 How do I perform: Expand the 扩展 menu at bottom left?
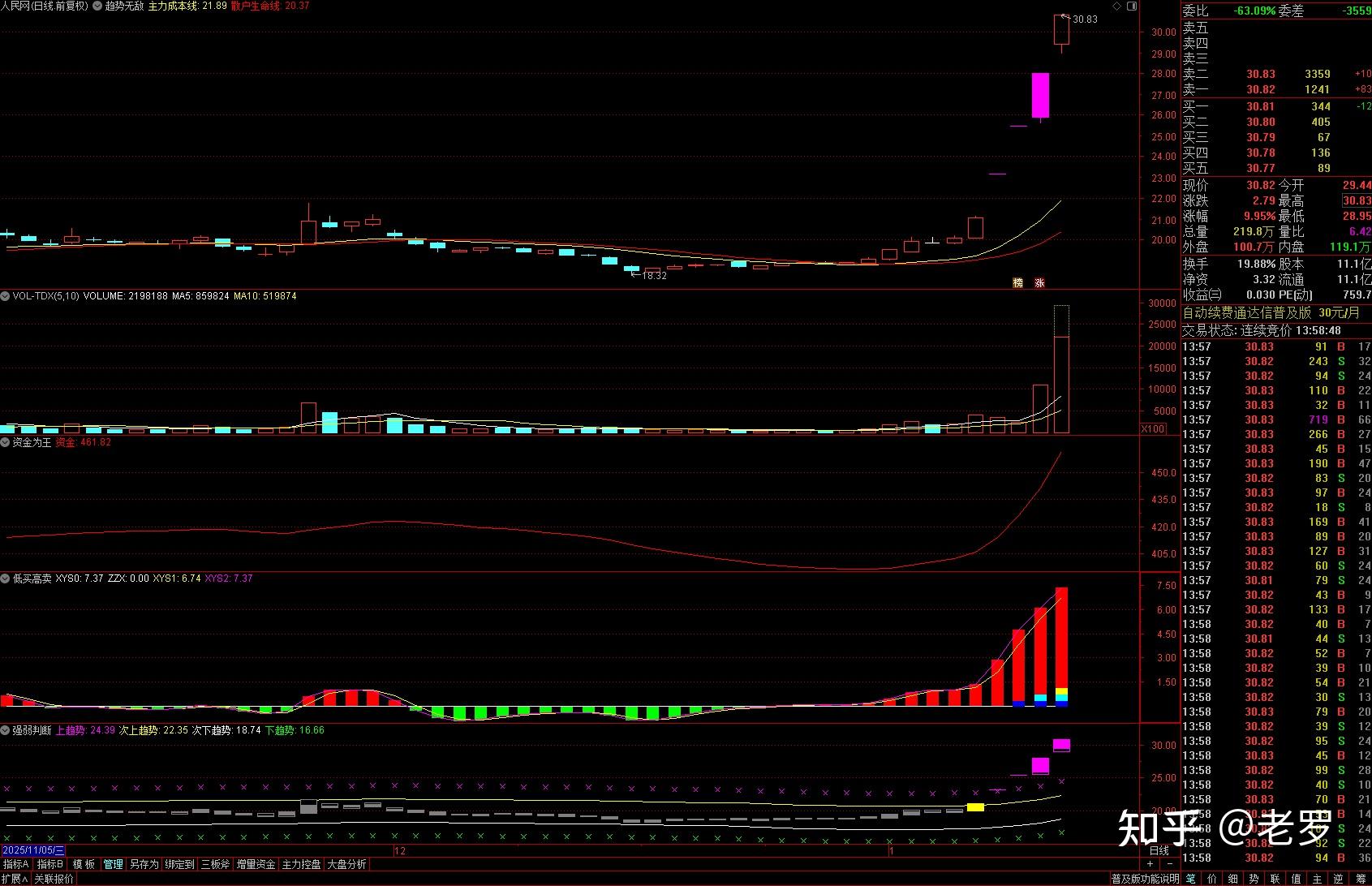[x=15, y=879]
